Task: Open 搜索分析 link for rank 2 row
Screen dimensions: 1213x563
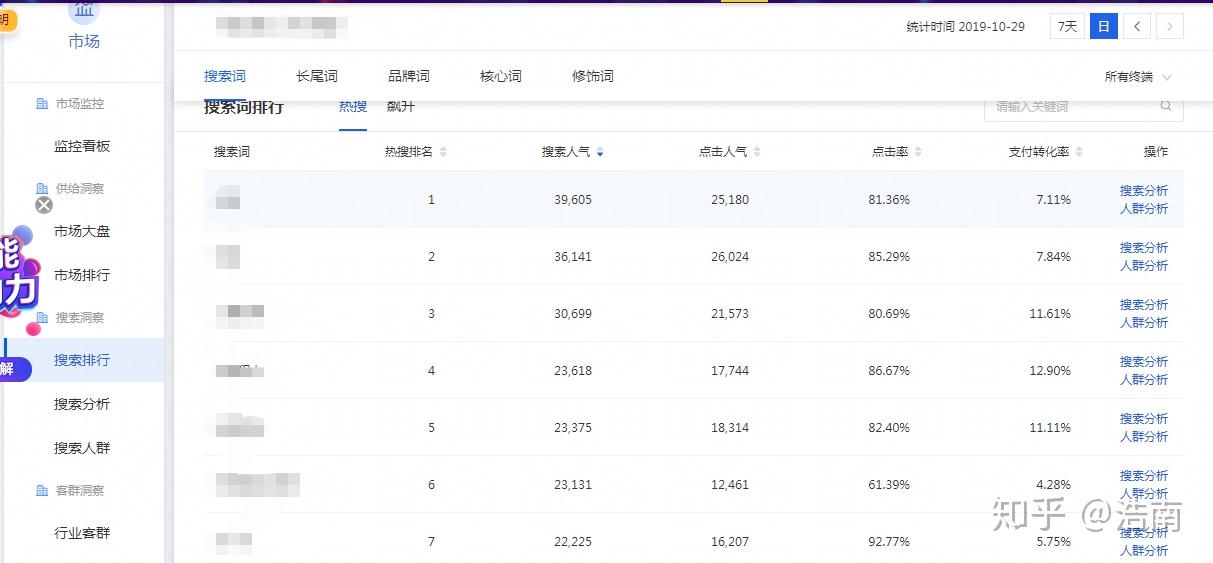Action: point(1144,248)
